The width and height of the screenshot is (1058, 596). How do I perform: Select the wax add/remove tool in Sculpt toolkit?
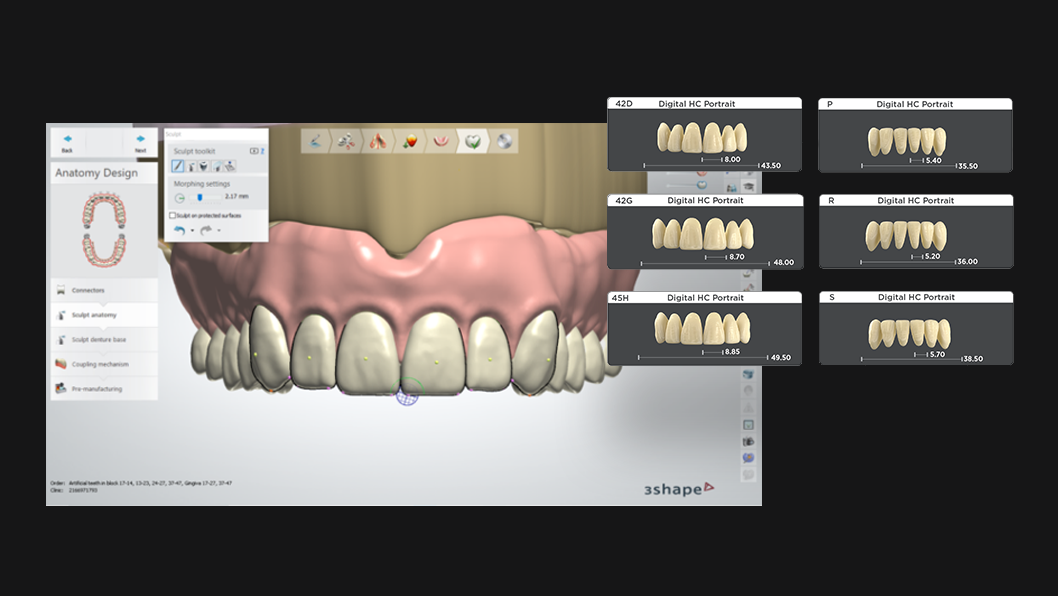(190, 166)
